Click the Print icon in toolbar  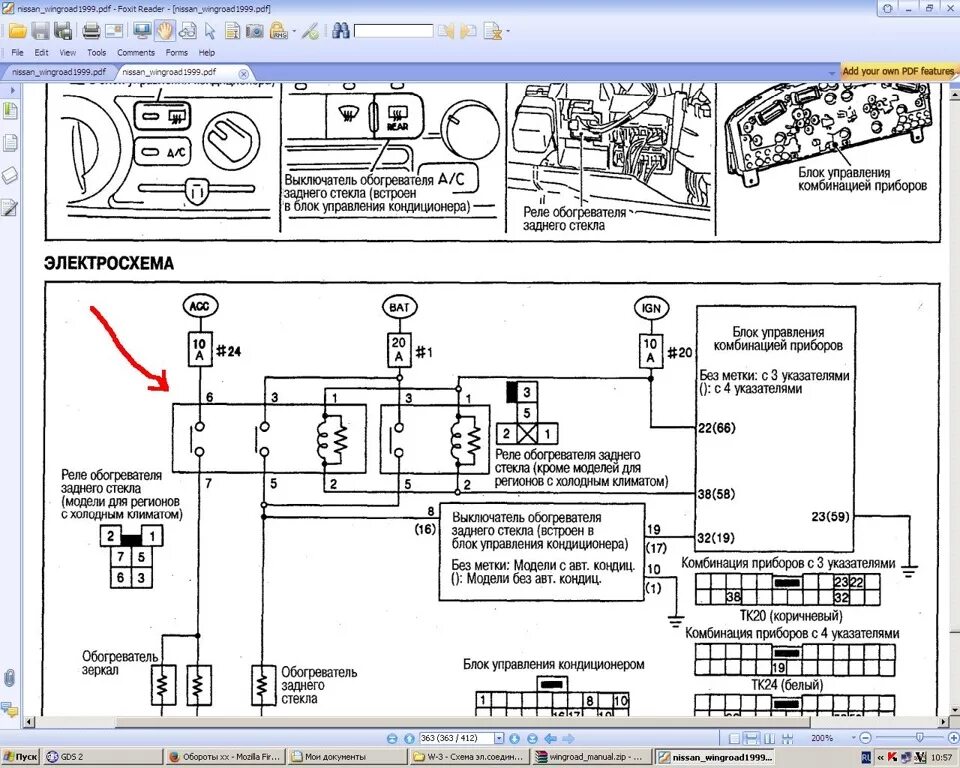91,31
